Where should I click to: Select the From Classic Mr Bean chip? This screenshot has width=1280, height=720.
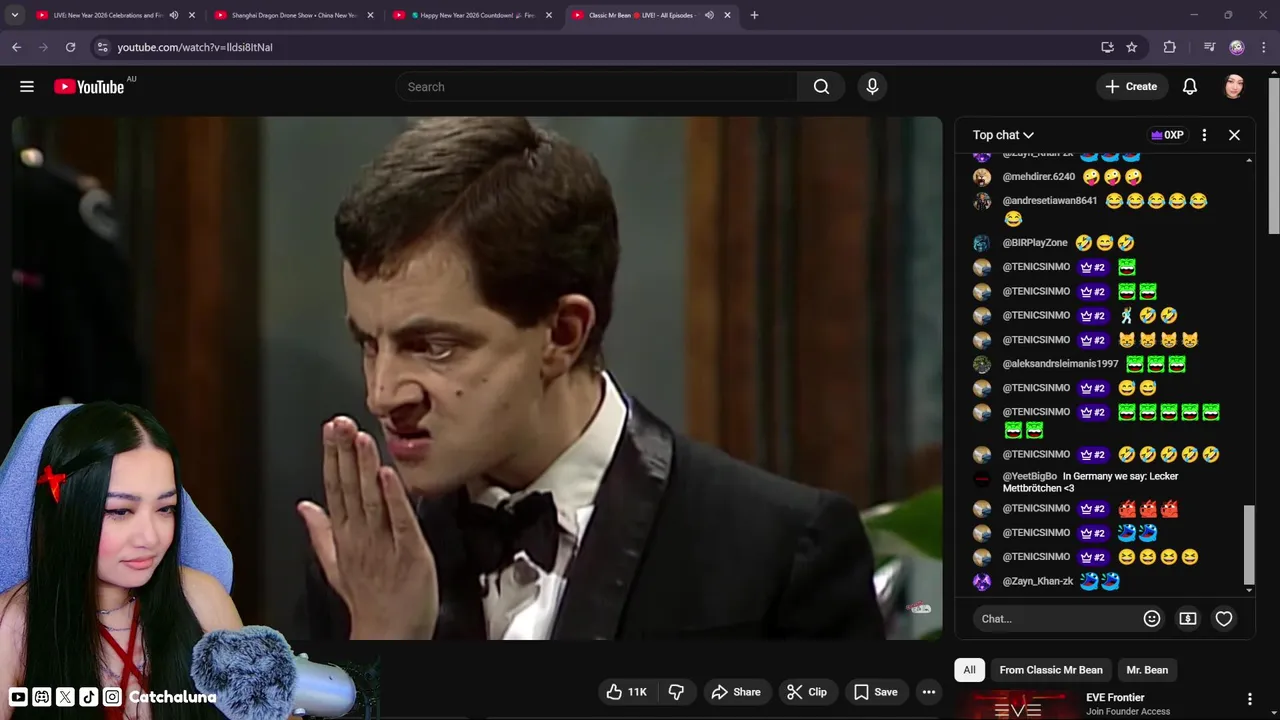pyautogui.click(x=1051, y=670)
